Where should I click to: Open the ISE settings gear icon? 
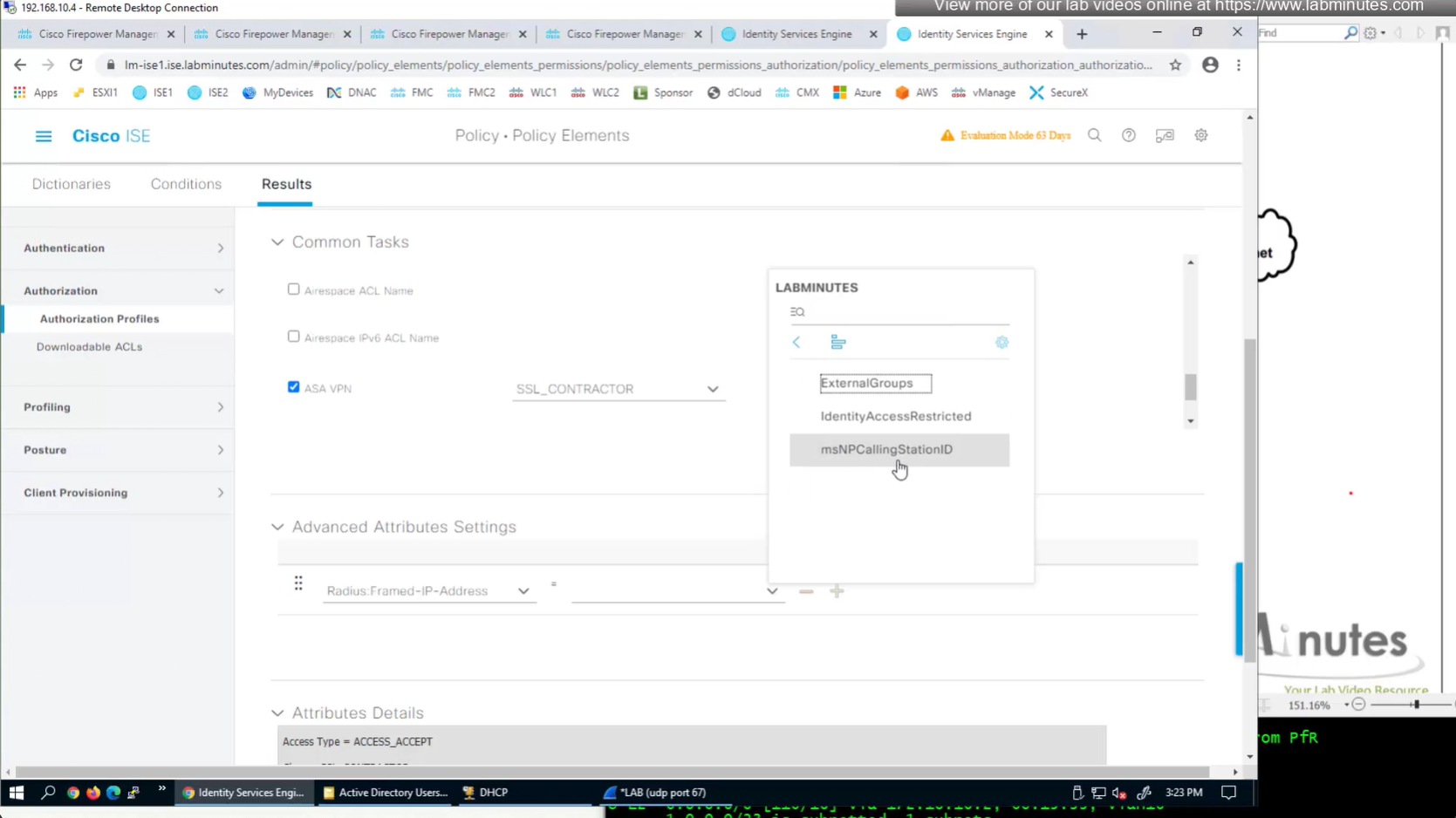[x=1200, y=136]
